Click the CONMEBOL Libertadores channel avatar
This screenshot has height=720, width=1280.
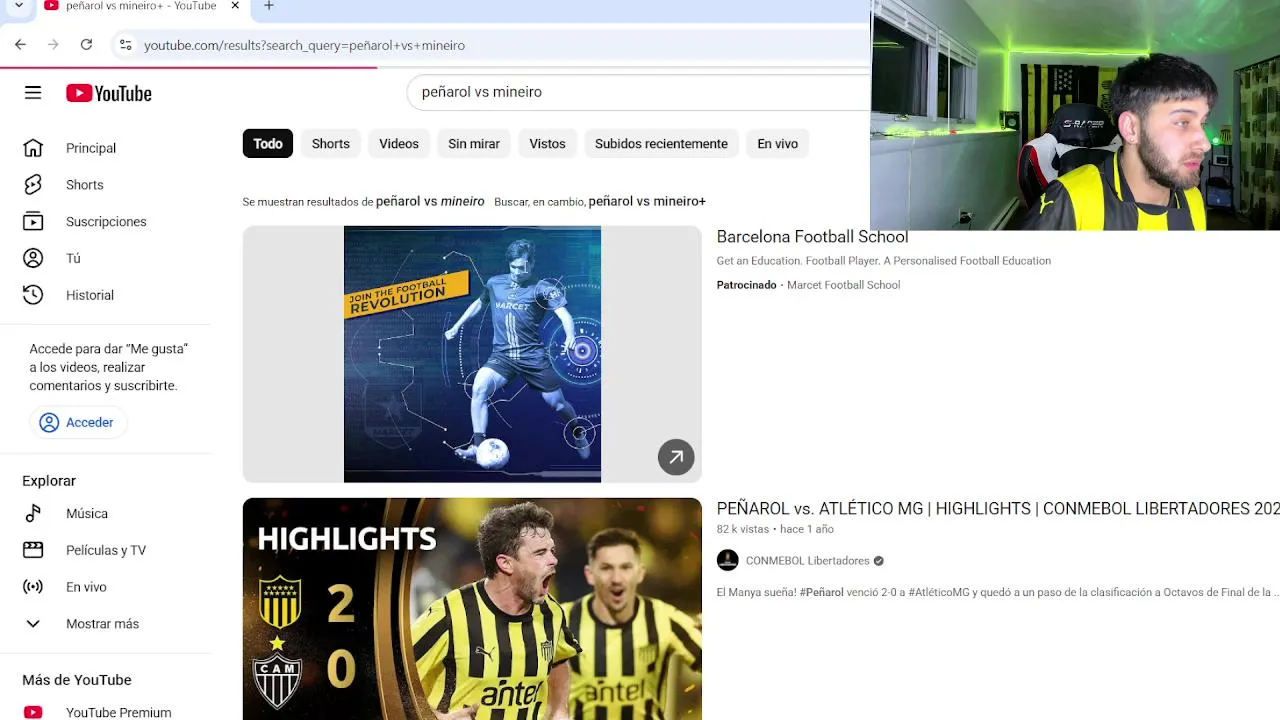tap(728, 561)
